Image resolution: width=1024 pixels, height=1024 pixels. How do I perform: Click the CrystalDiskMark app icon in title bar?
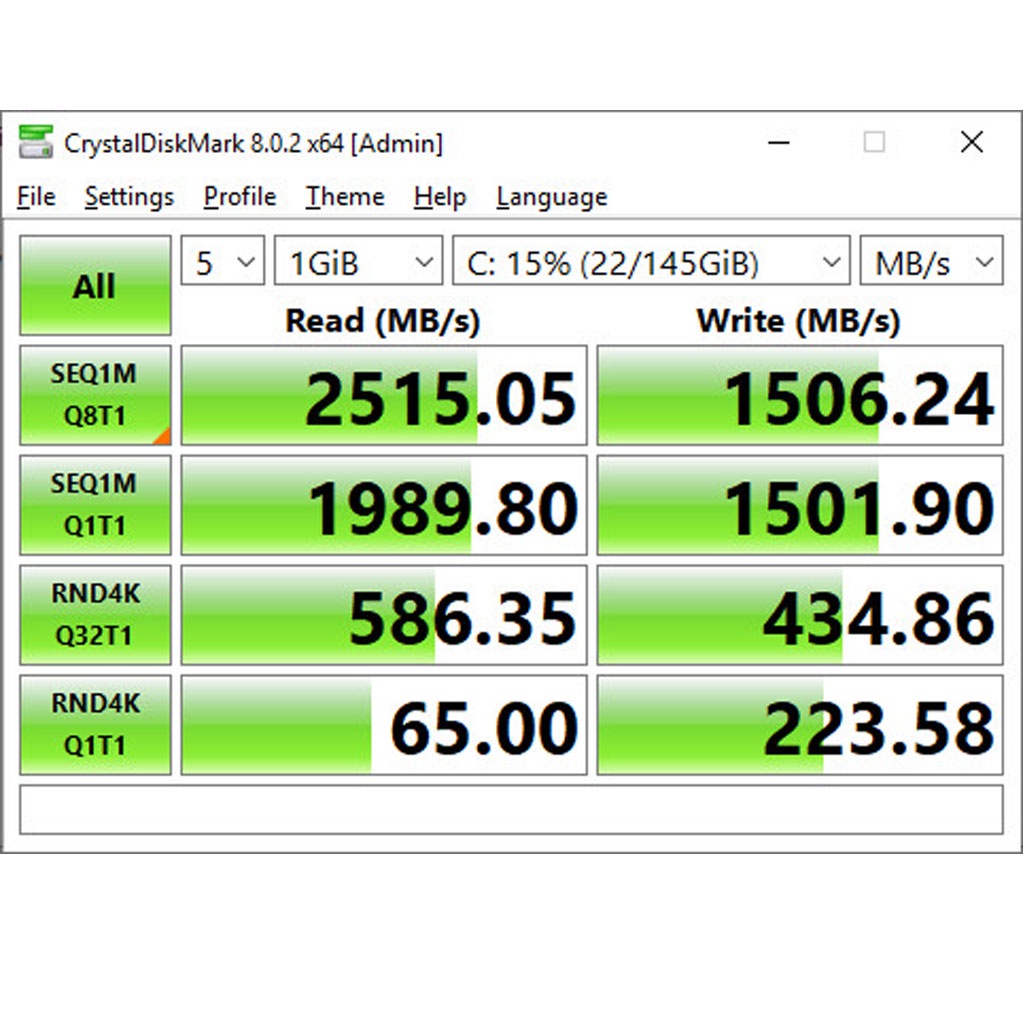pos(36,143)
